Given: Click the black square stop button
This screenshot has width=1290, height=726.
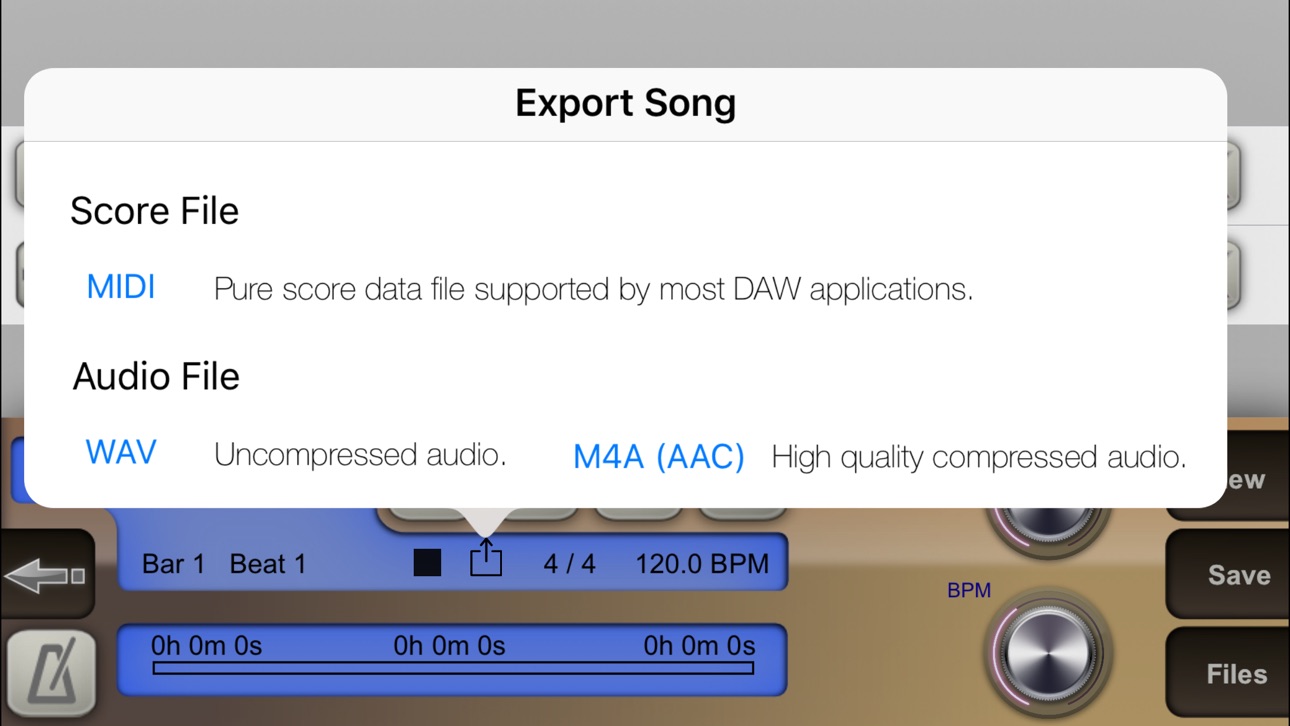Looking at the screenshot, I should coord(427,563).
